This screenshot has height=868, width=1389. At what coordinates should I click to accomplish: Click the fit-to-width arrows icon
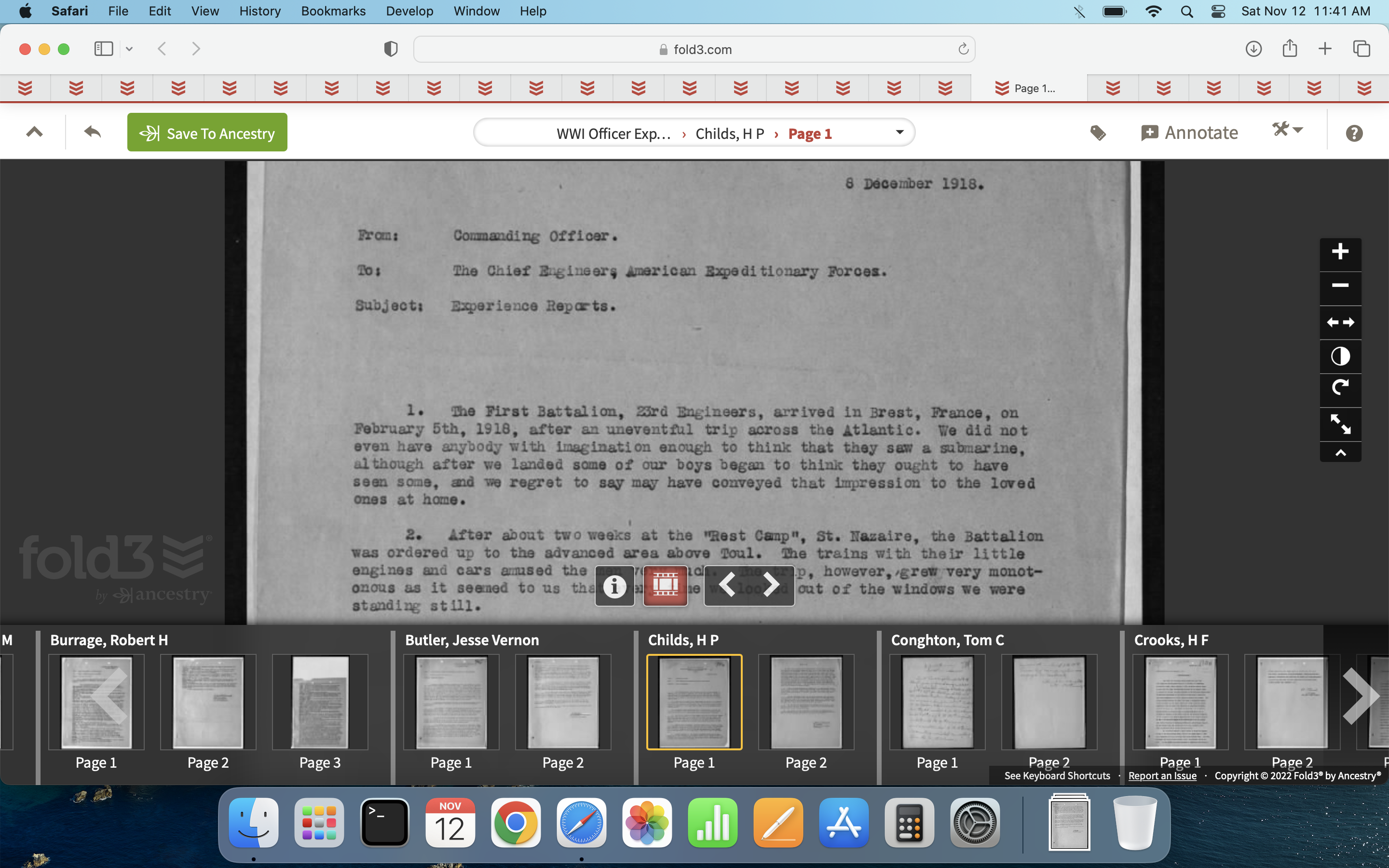[x=1340, y=323]
